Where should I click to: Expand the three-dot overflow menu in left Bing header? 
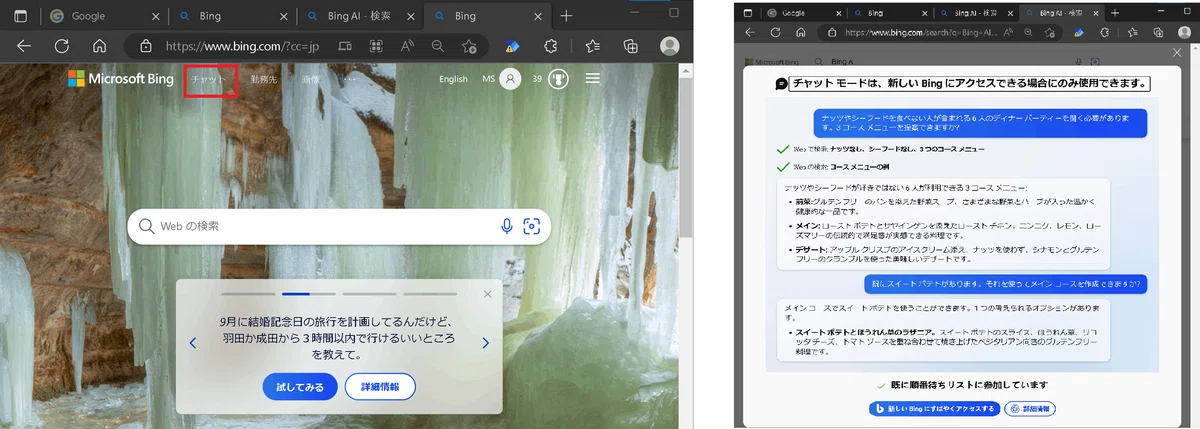click(350, 79)
